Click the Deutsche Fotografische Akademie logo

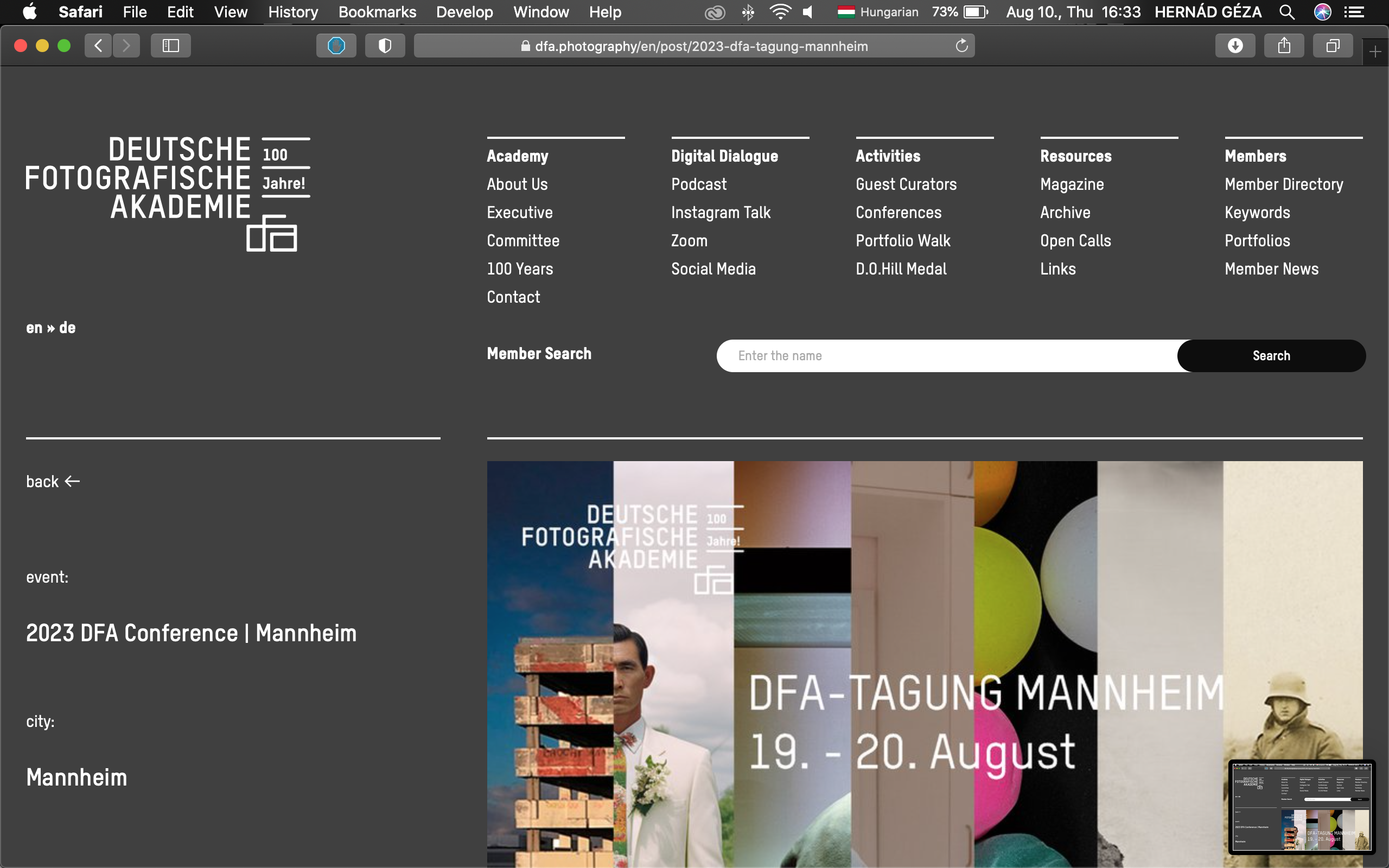point(168,194)
